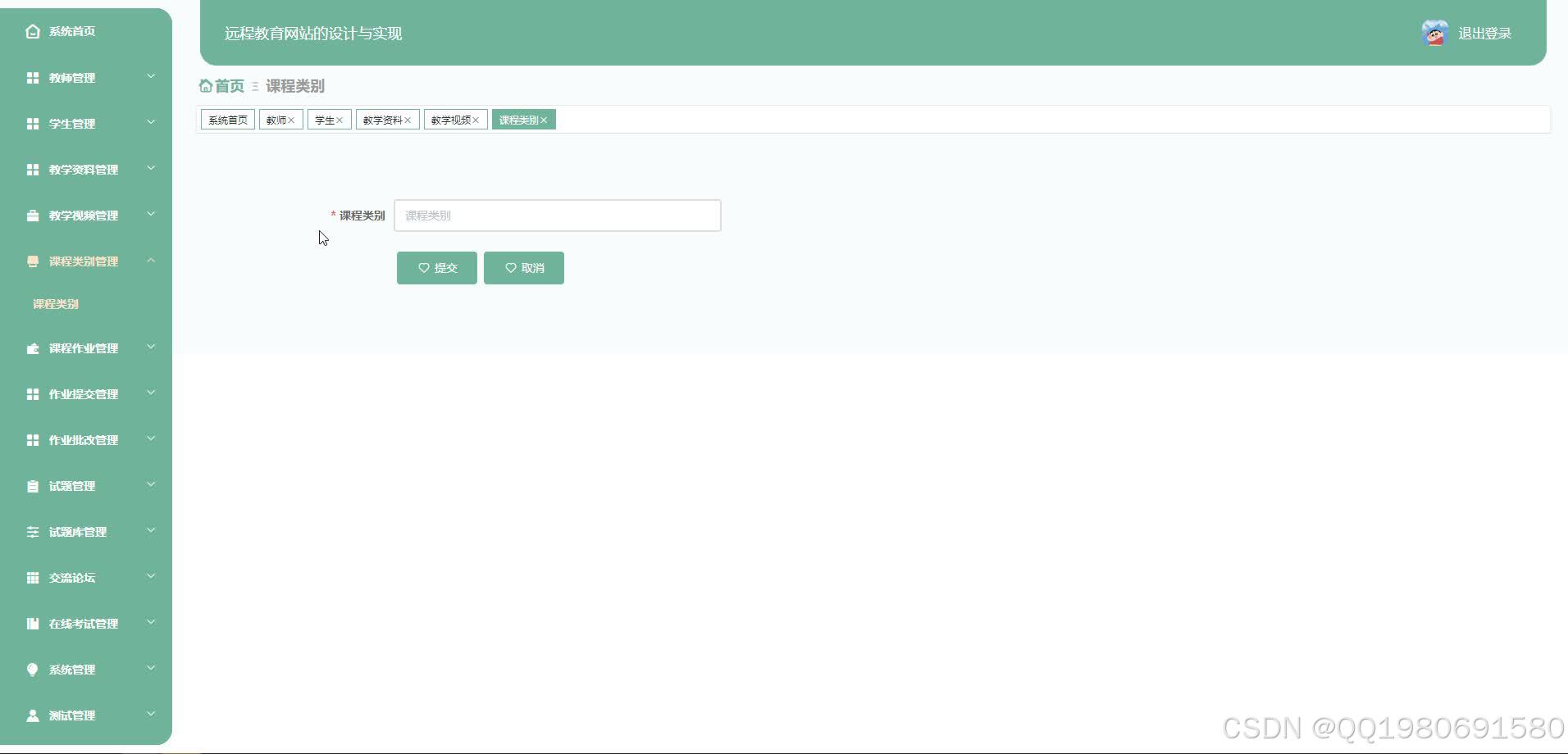The image size is (1568, 754).
Task: Click the grid icon next to 学生管理
Action: 33,124
